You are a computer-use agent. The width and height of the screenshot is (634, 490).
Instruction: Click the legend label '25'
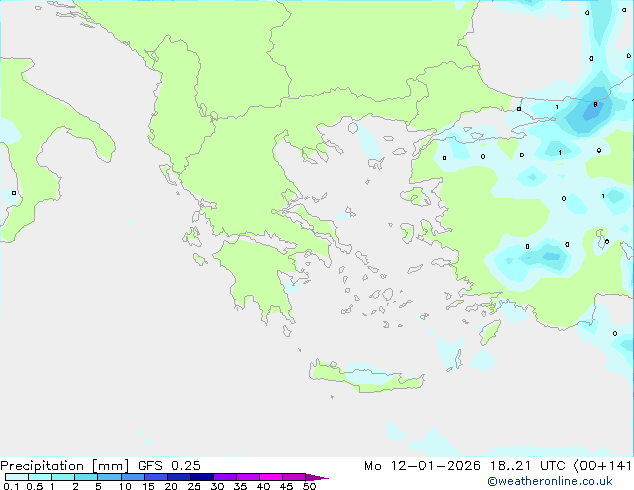click(x=194, y=486)
